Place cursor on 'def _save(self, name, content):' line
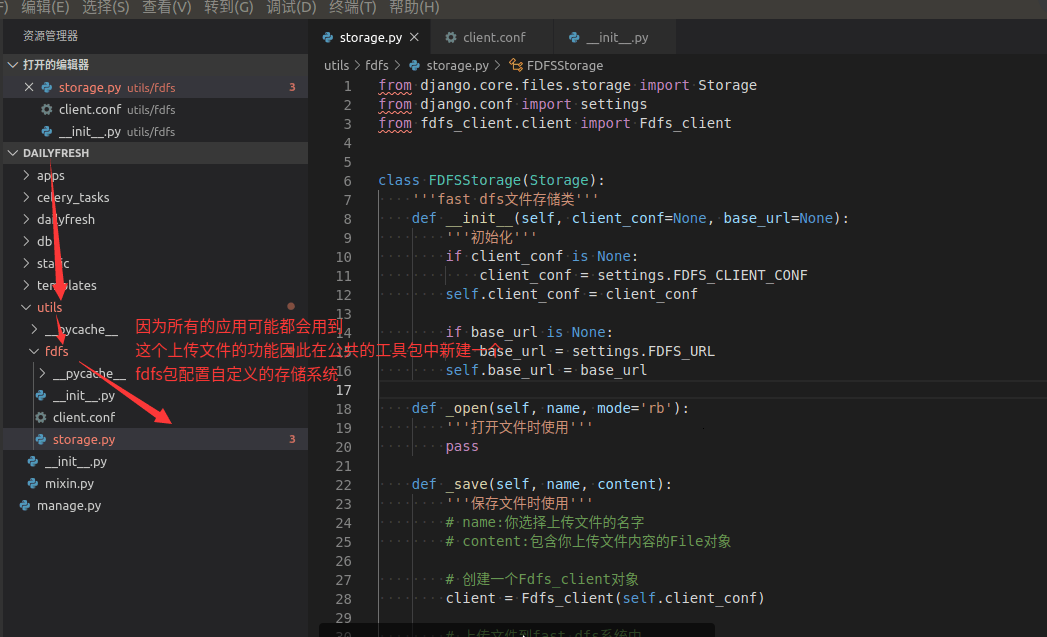1047x637 pixels. (542, 484)
